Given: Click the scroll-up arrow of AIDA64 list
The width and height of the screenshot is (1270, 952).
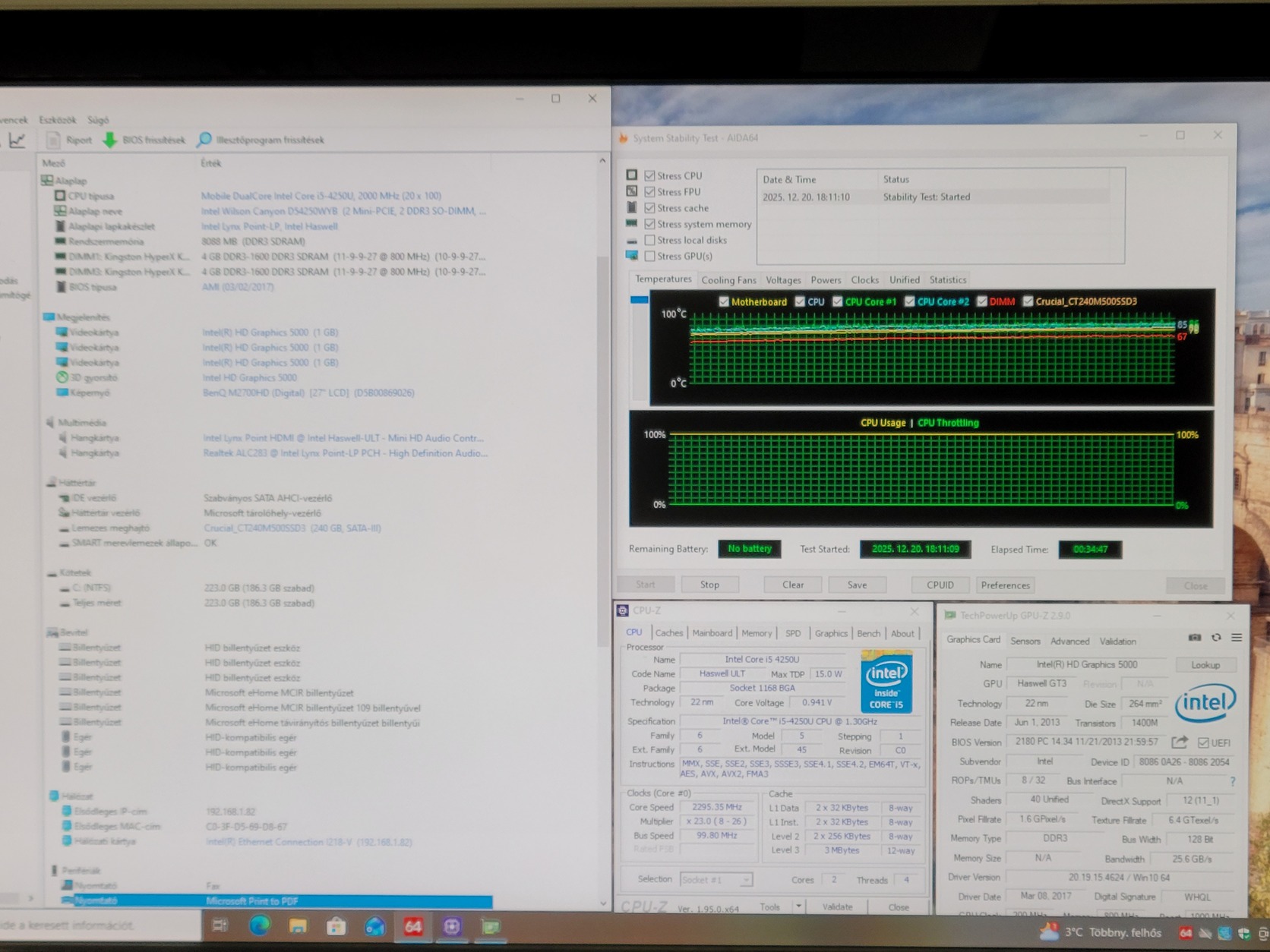Looking at the screenshot, I should 602,161.
